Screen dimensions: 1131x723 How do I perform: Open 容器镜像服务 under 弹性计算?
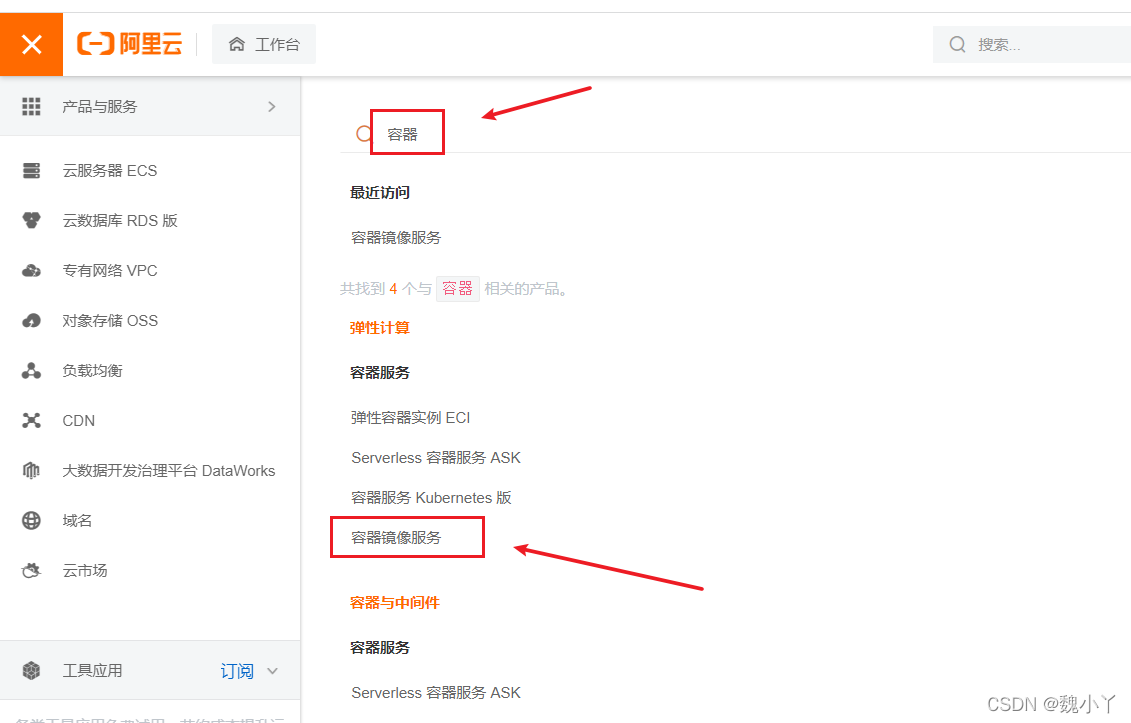(396, 538)
